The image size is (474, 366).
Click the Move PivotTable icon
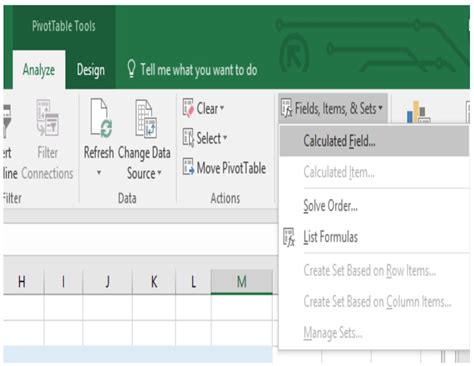click(x=188, y=167)
